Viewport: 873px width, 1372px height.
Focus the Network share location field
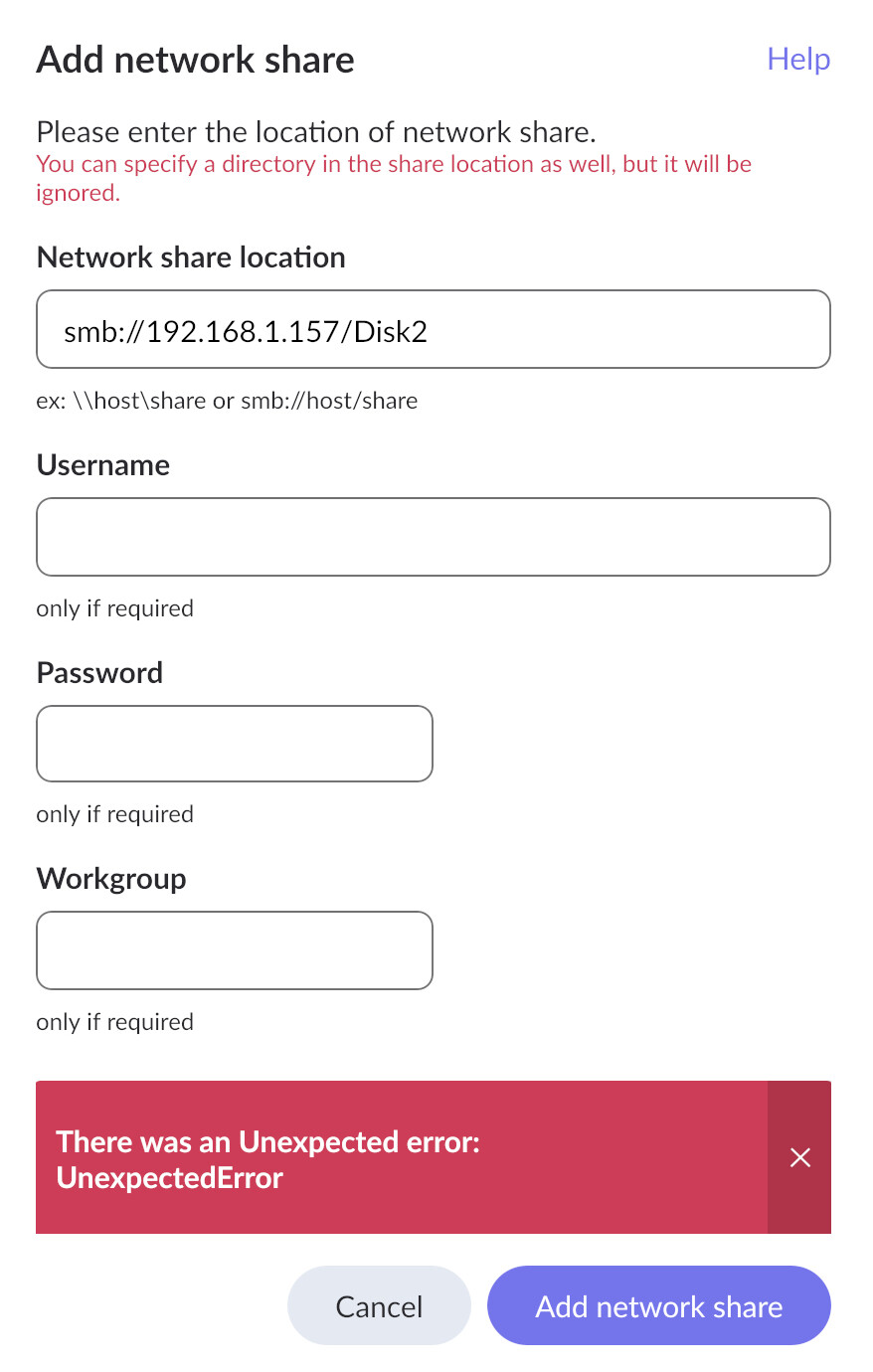[x=433, y=330]
